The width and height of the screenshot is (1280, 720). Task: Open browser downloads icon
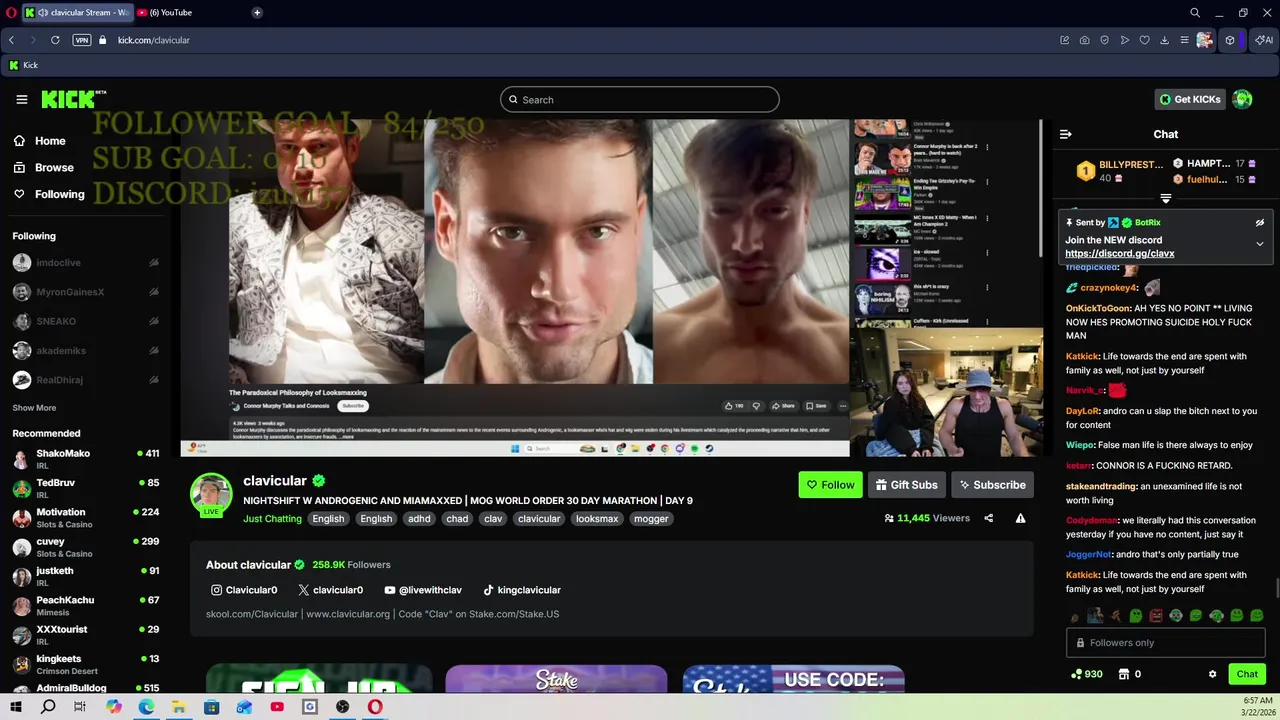pos(1165,40)
